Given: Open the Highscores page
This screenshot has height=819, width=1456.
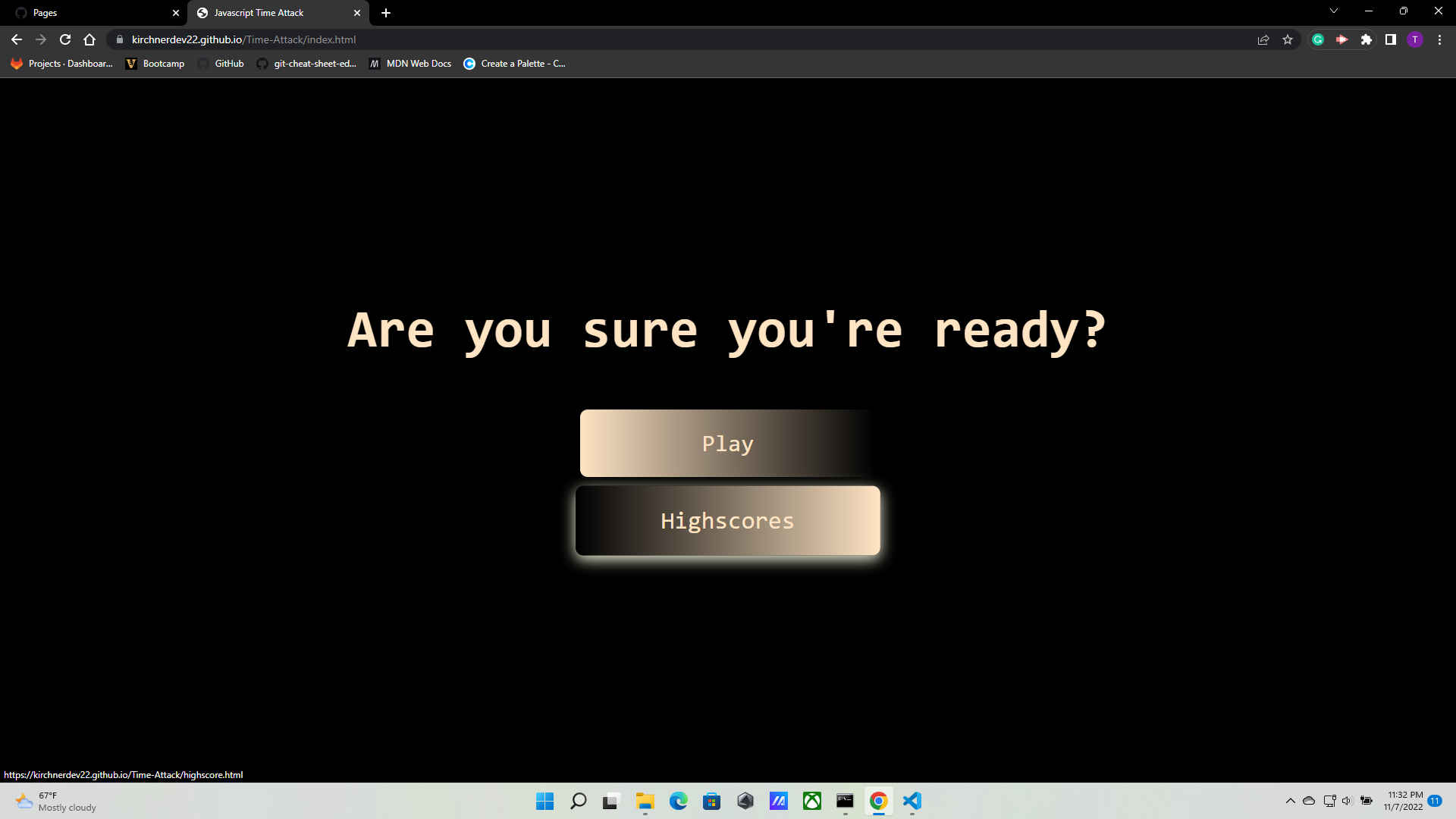Looking at the screenshot, I should [727, 521].
